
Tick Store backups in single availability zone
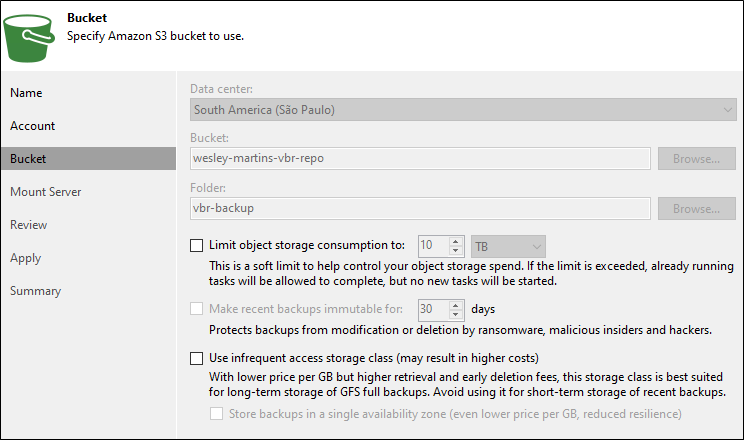click(216, 413)
